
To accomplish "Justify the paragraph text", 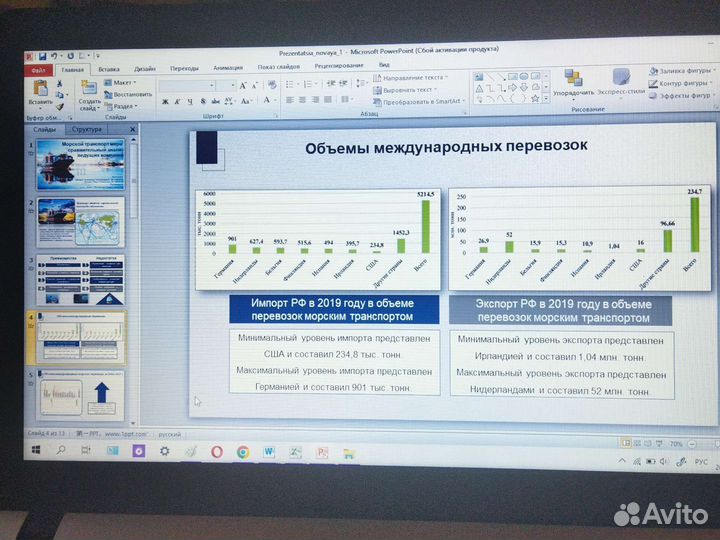I will [327, 100].
